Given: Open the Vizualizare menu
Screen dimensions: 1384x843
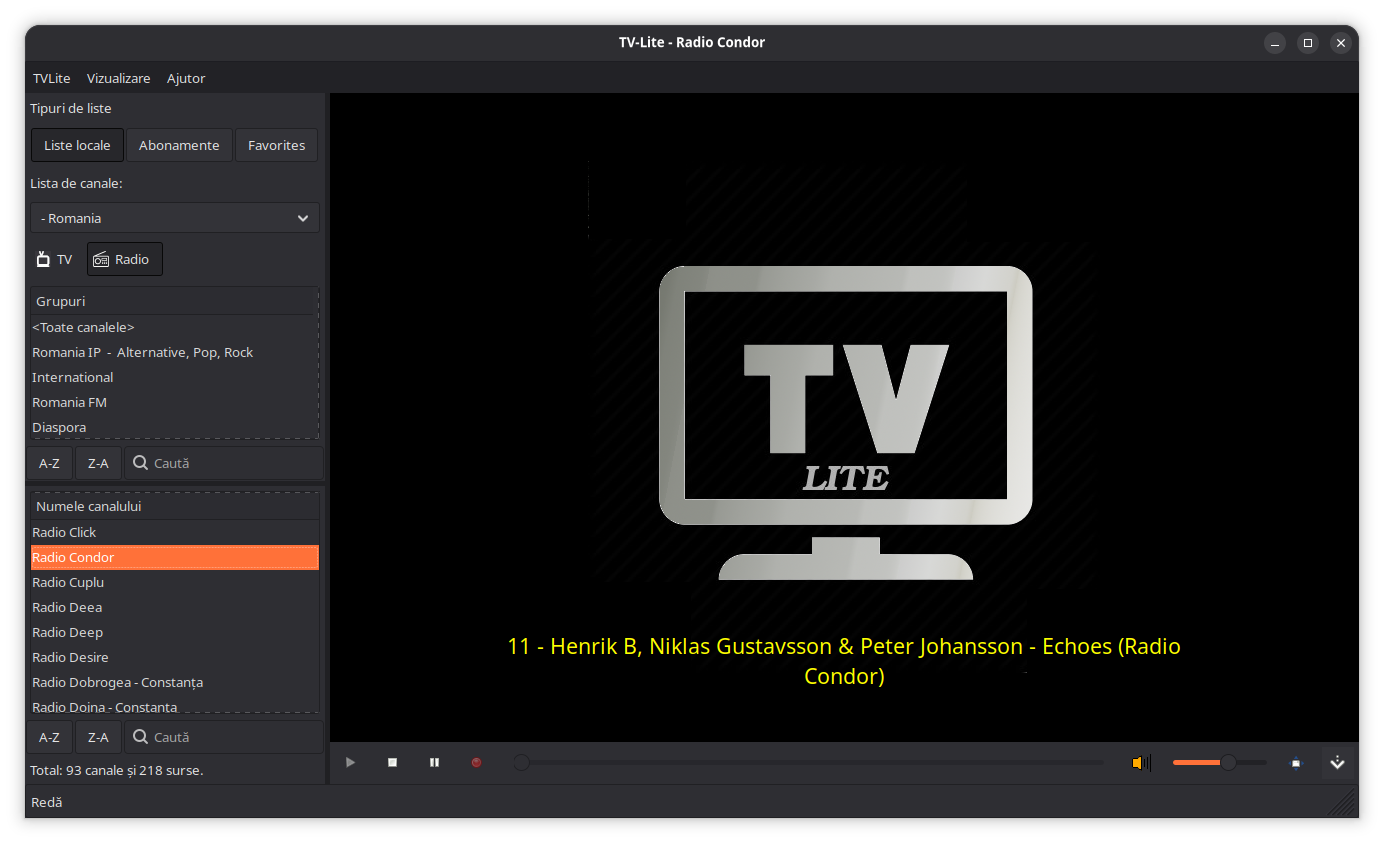Looking at the screenshot, I should [118, 78].
